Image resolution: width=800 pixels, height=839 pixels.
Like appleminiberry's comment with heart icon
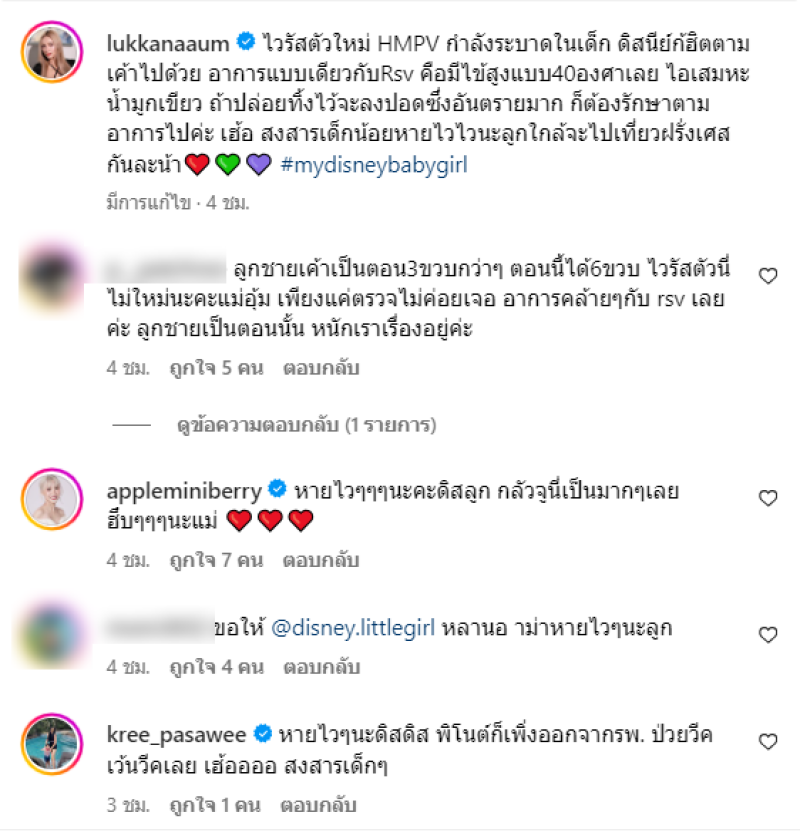768,498
